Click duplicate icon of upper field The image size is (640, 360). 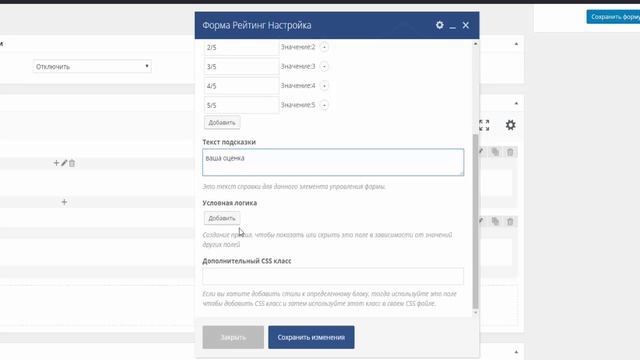tap(495, 152)
